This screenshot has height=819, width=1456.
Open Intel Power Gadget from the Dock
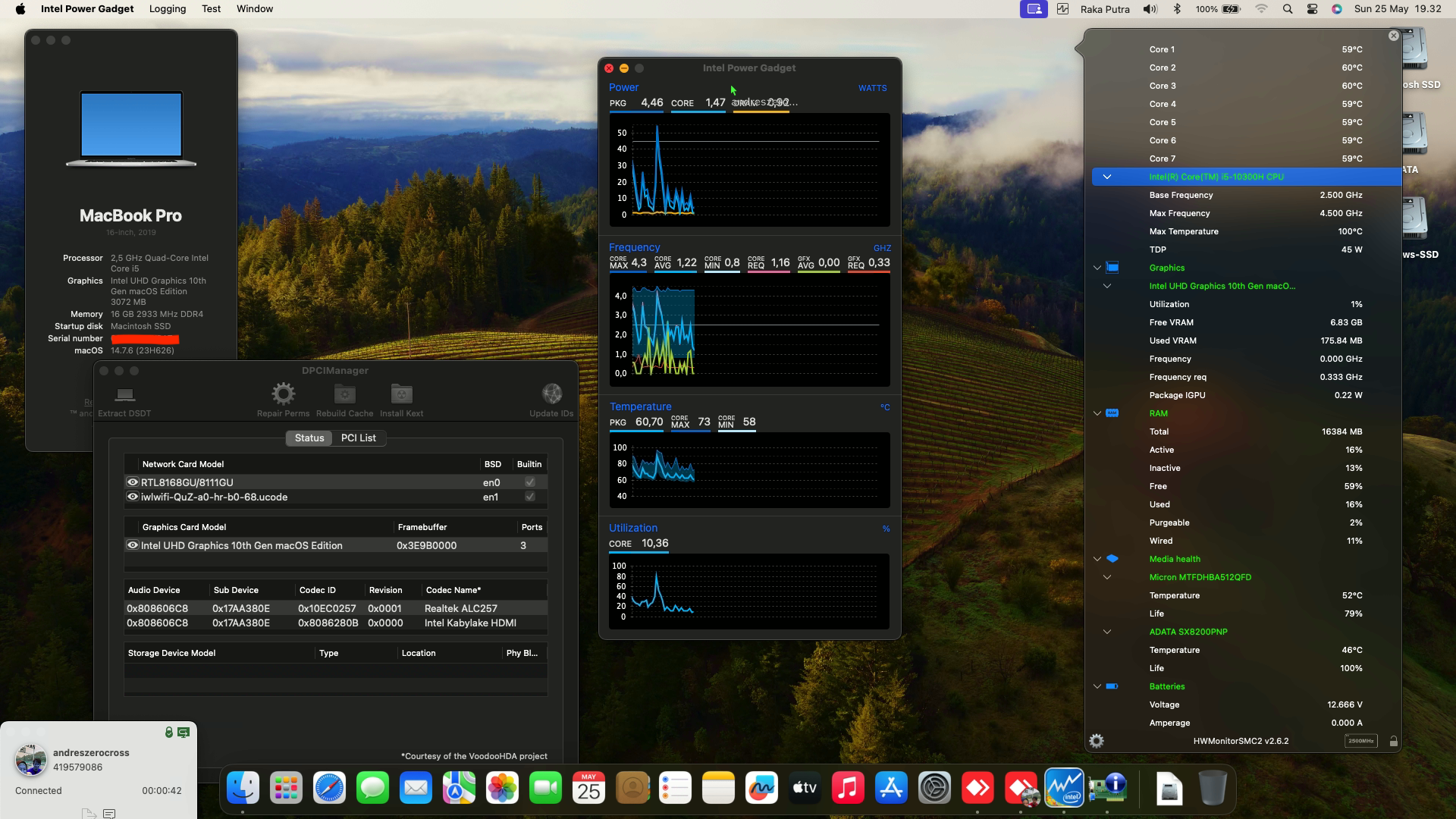[1063, 788]
